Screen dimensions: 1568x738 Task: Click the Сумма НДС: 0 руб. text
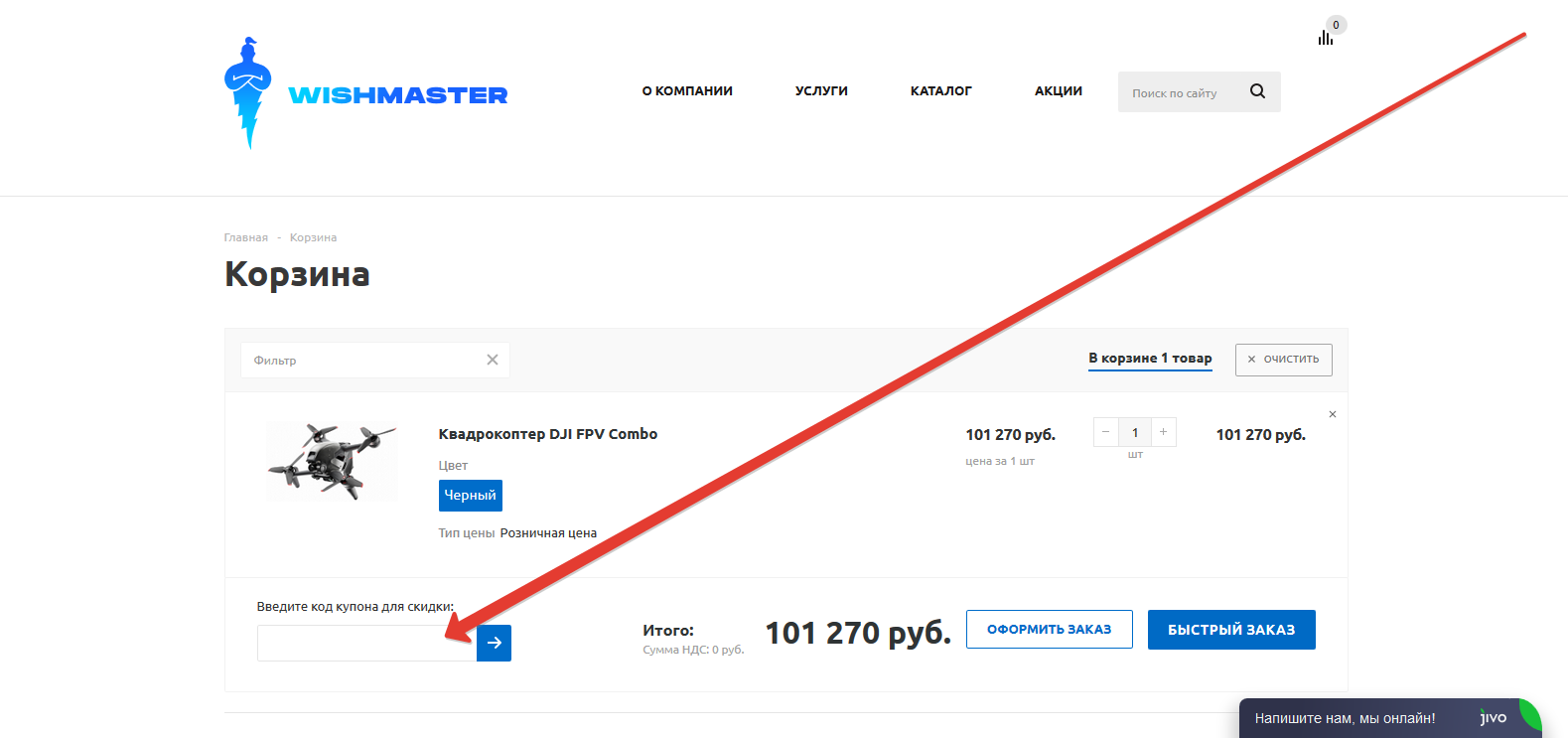point(693,650)
